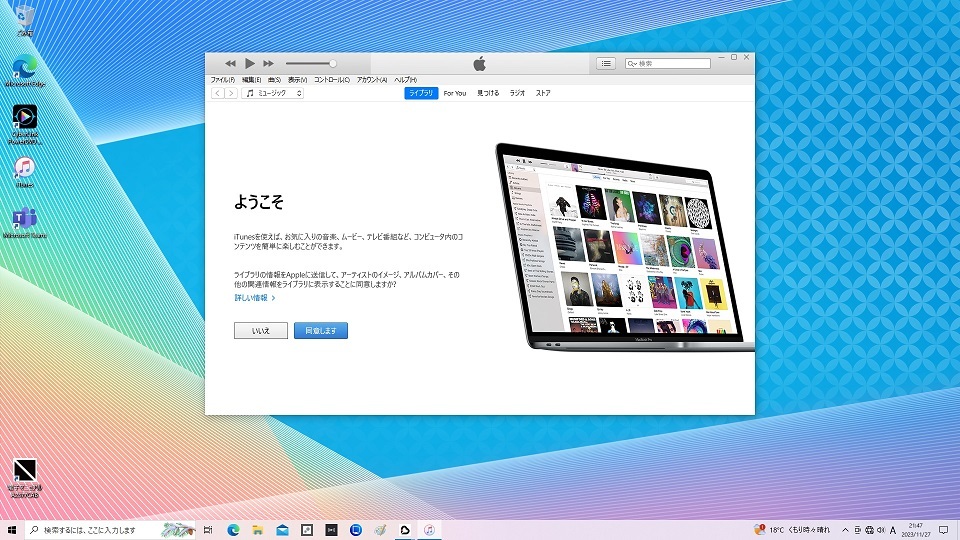Toggle the IME input mode A indicator

[x=893, y=530]
